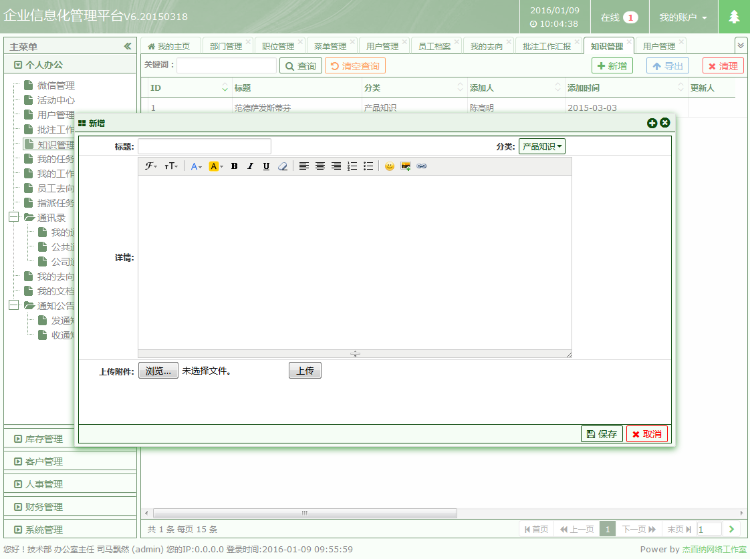
Task: Open the 我的账户 account dropdown
Action: tap(683, 18)
